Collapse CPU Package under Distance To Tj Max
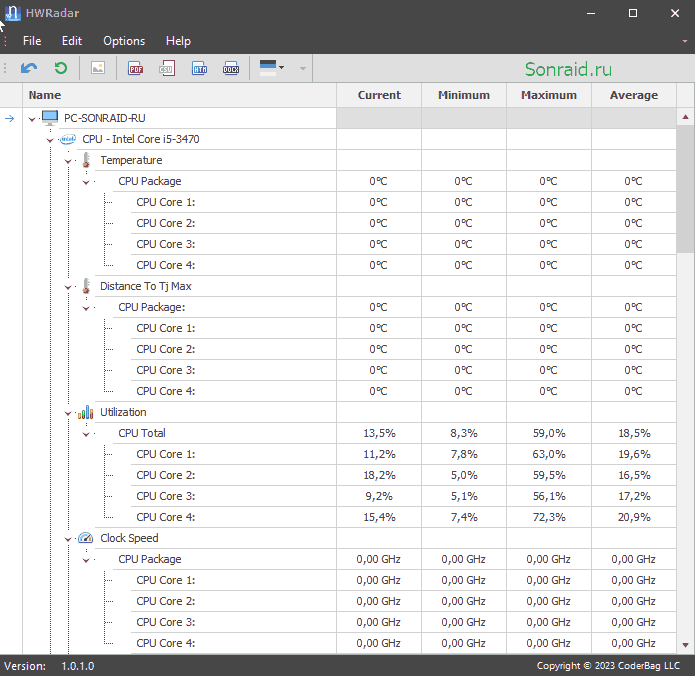 [x=86, y=308]
